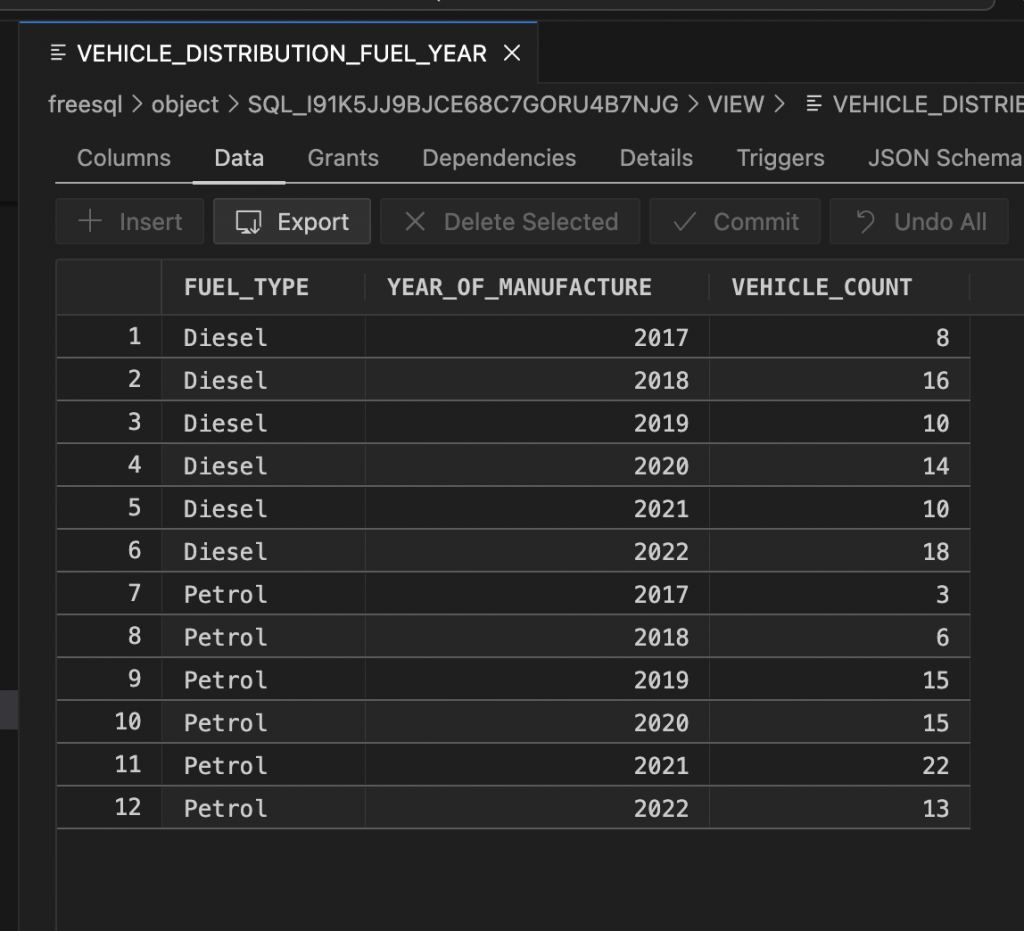
Task: Open the Triggers tab
Action: tap(780, 157)
